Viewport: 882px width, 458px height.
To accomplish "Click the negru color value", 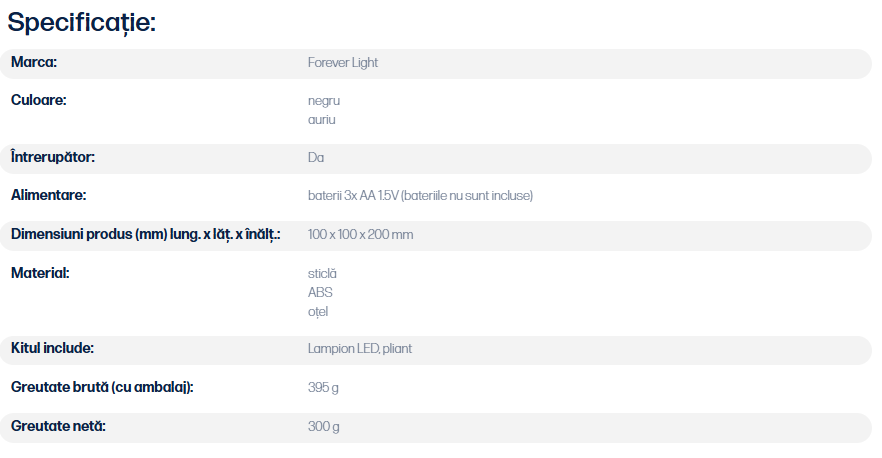I will pyautogui.click(x=323, y=101).
